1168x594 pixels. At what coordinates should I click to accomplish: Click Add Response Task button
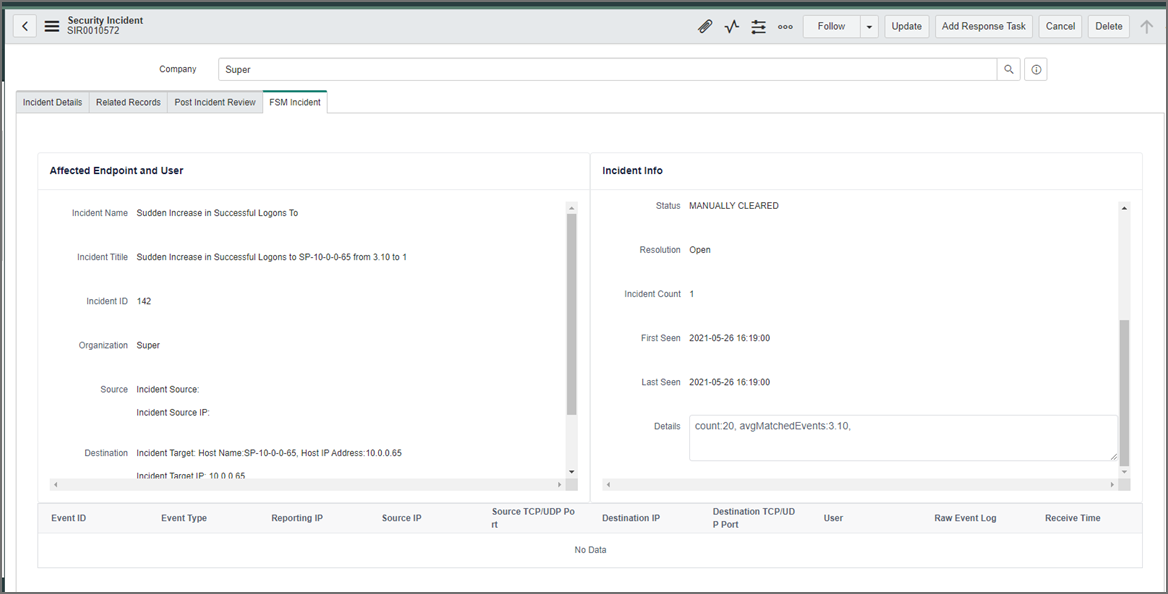(x=983, y=26)
